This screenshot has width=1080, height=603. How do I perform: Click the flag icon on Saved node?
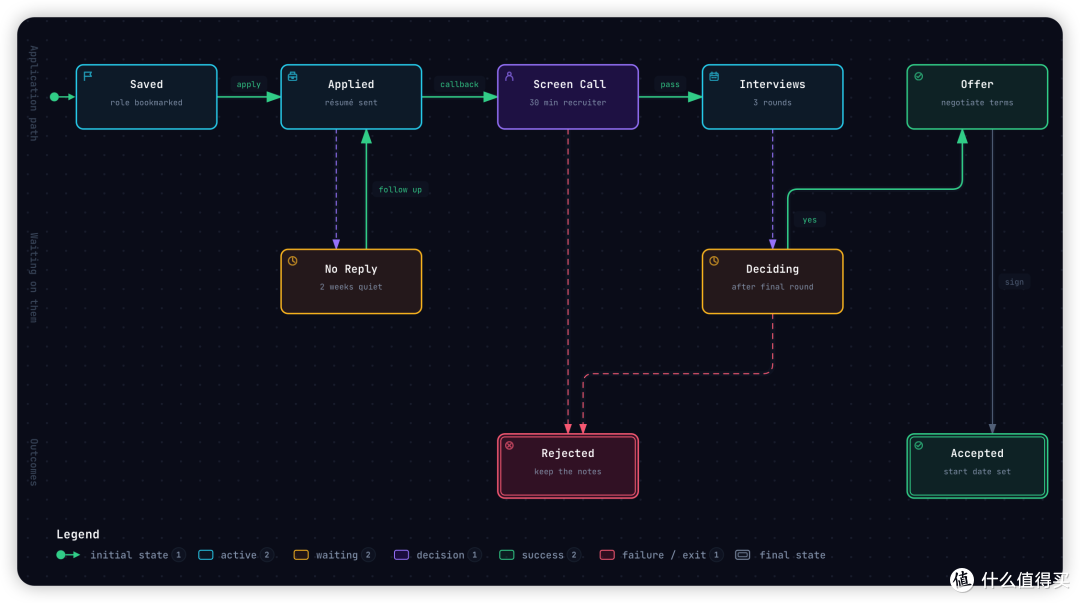click(88, 76)
